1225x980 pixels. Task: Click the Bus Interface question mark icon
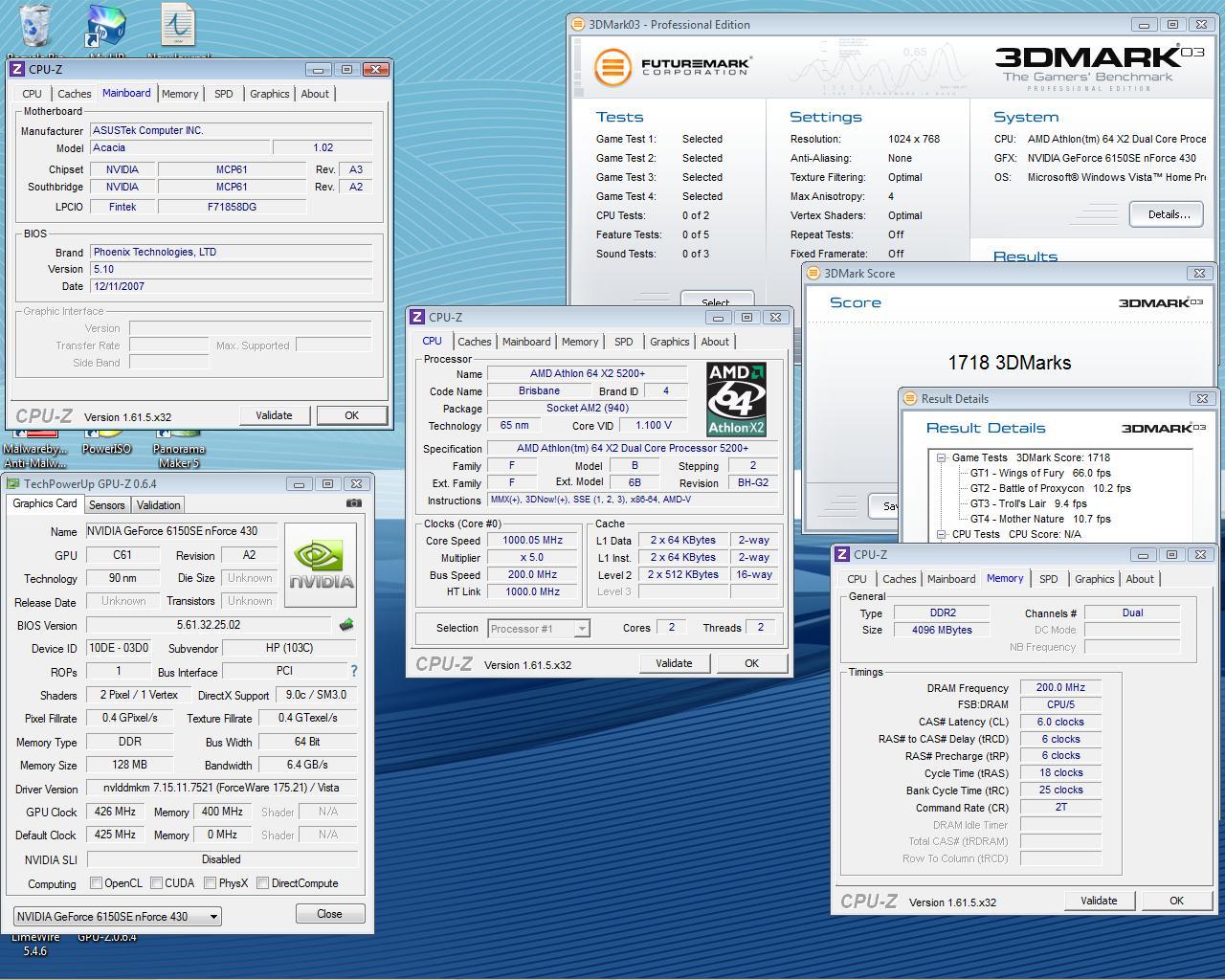tap(354, 671)
